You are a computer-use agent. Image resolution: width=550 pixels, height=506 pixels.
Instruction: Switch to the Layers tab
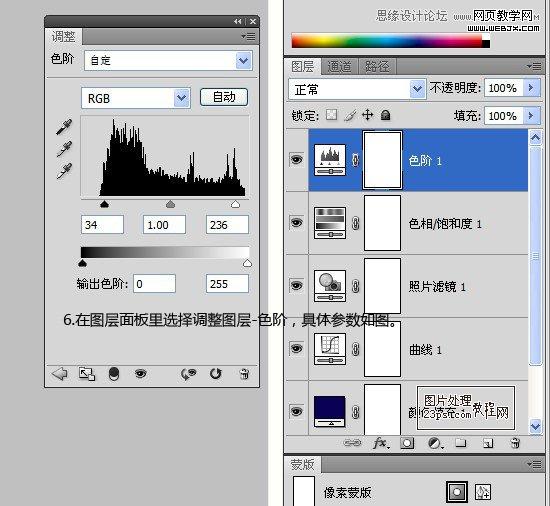302,66
